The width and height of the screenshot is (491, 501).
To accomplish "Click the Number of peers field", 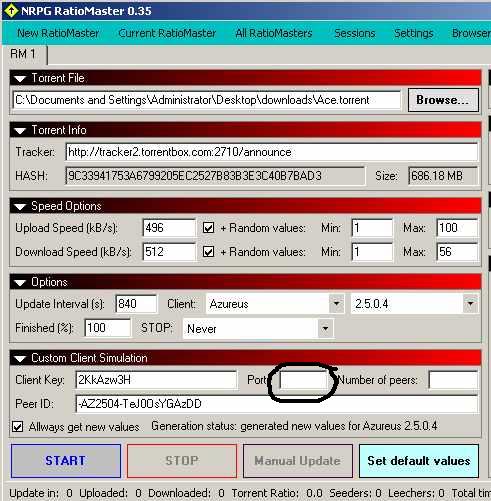I will [453, 380].
